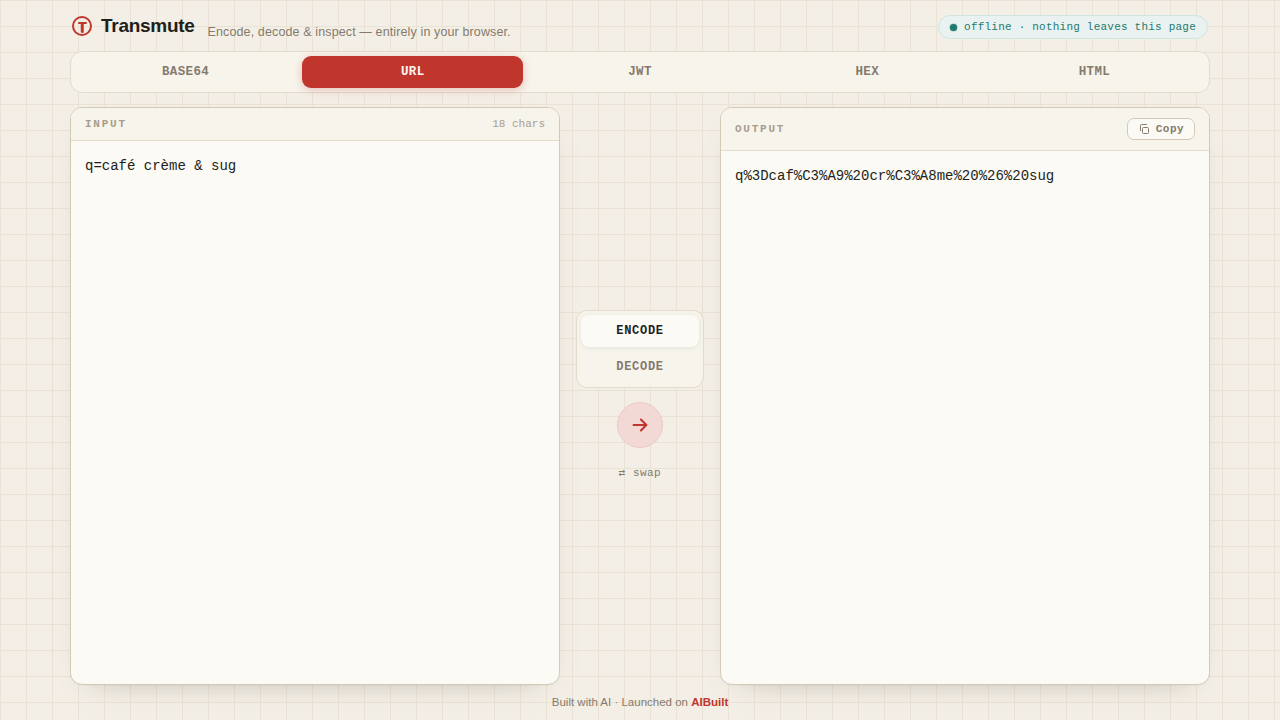Switch to the HEX tab

pos(867,72)
